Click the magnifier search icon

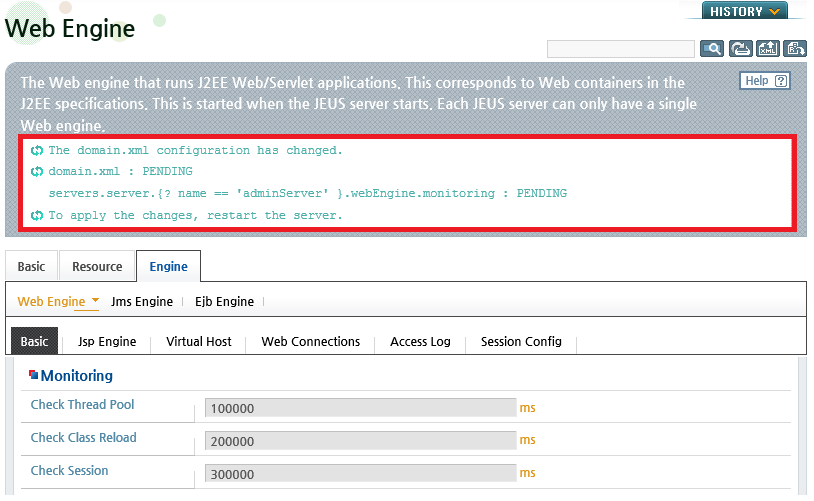coord(712,49)
